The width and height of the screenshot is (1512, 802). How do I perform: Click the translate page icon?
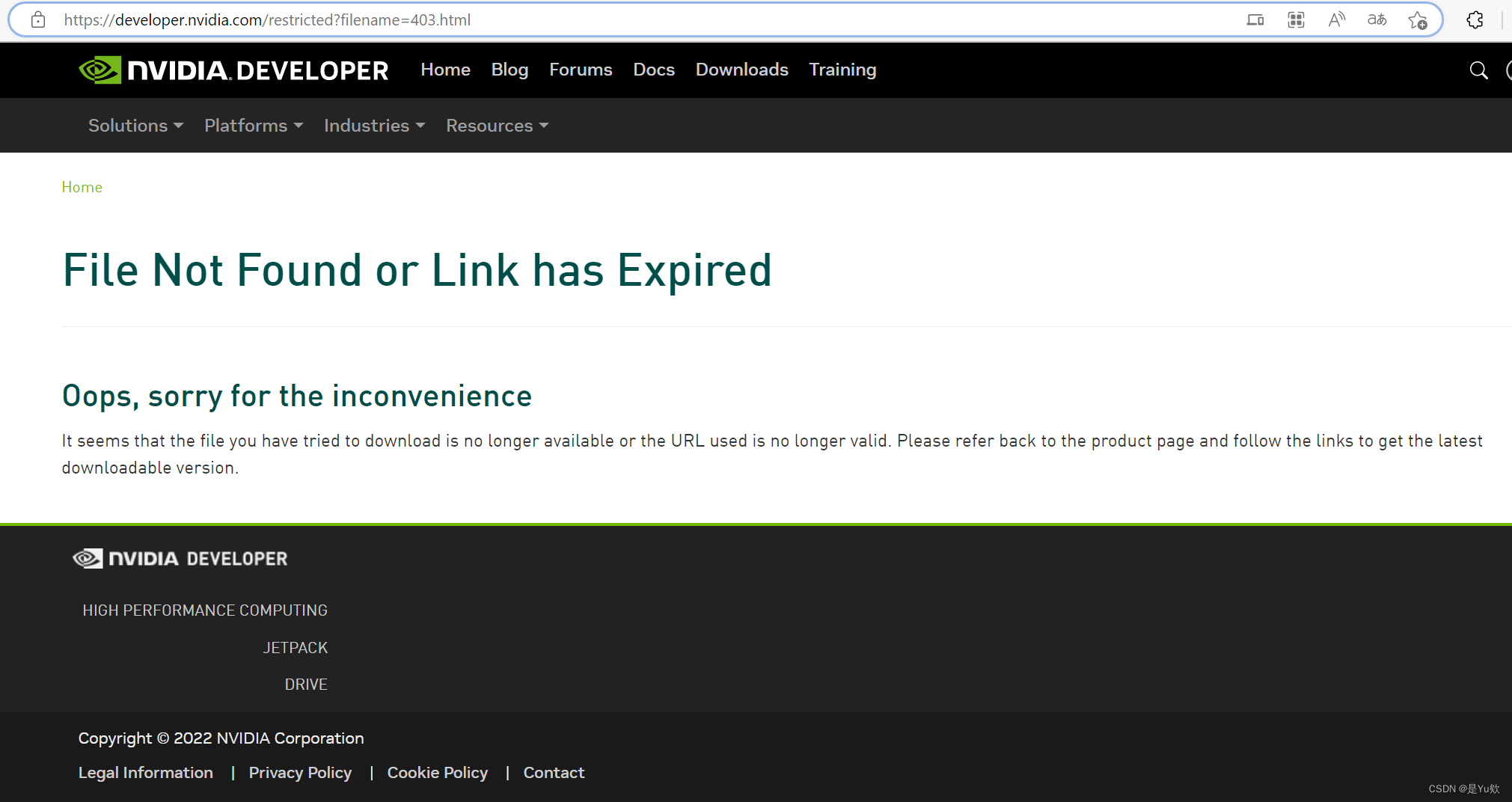point(1377,20)
